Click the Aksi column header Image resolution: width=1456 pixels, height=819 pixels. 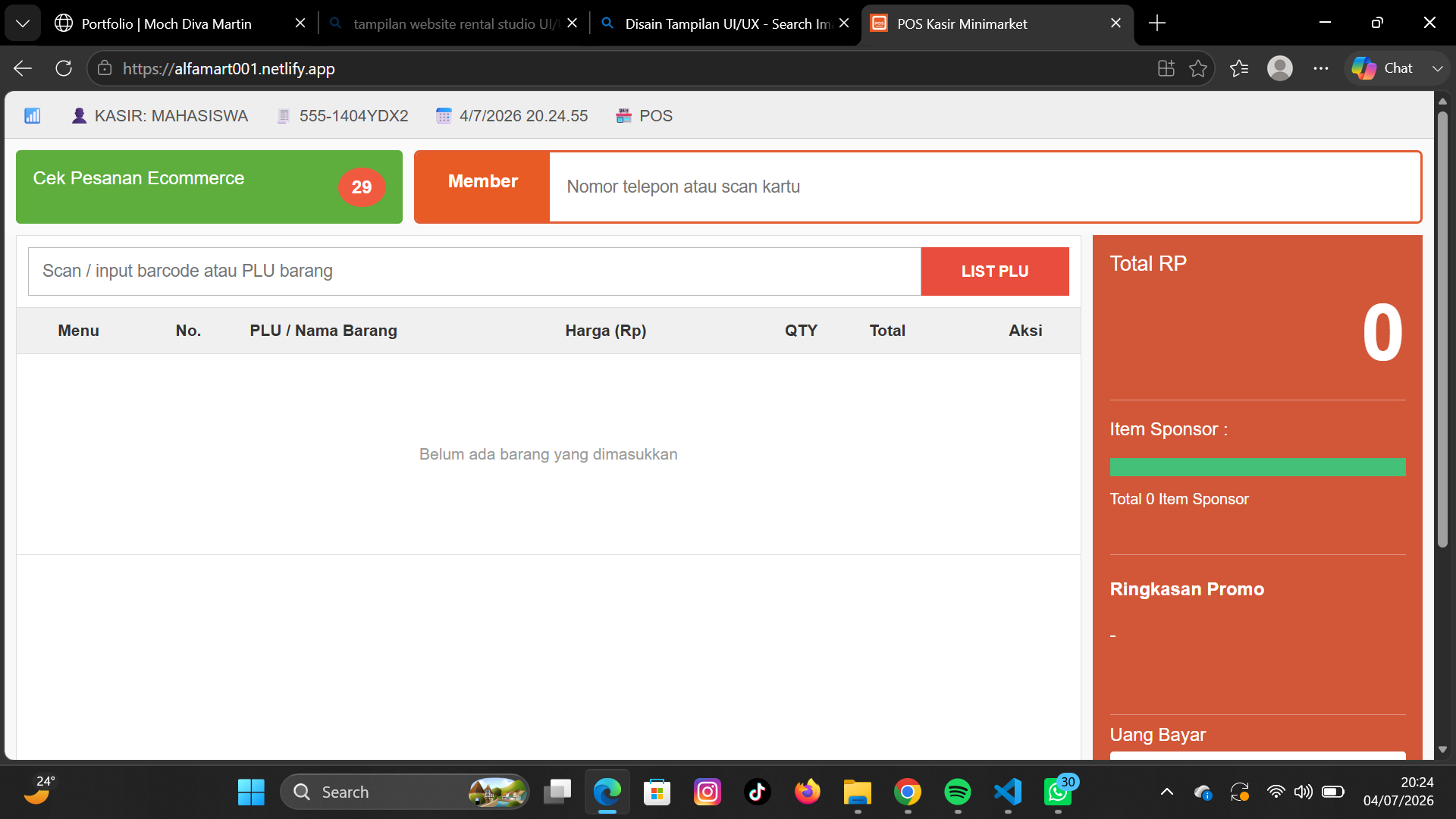pos(1025,331)
